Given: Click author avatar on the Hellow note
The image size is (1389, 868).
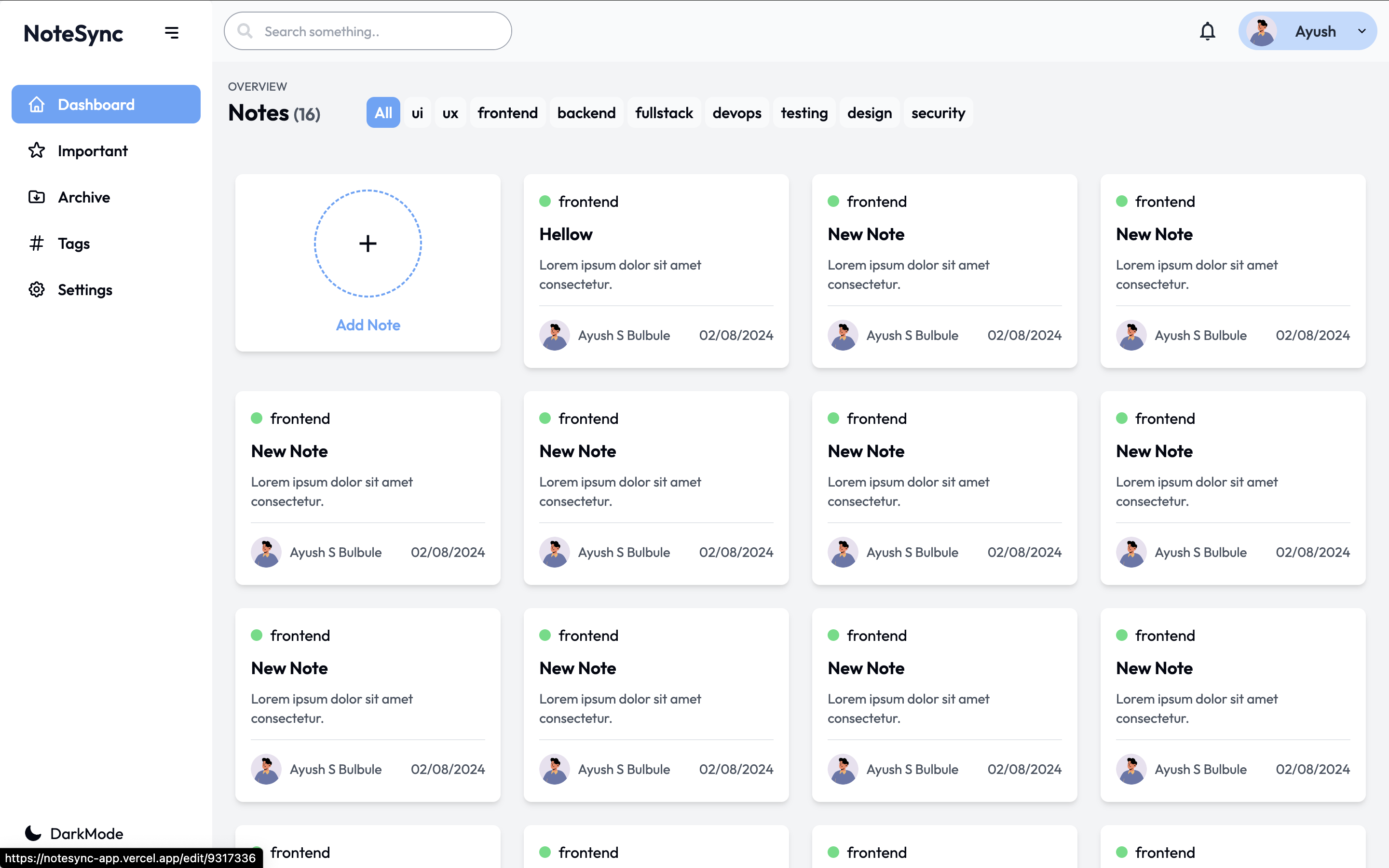Looking at the screenshot, I should coord(555,335).
